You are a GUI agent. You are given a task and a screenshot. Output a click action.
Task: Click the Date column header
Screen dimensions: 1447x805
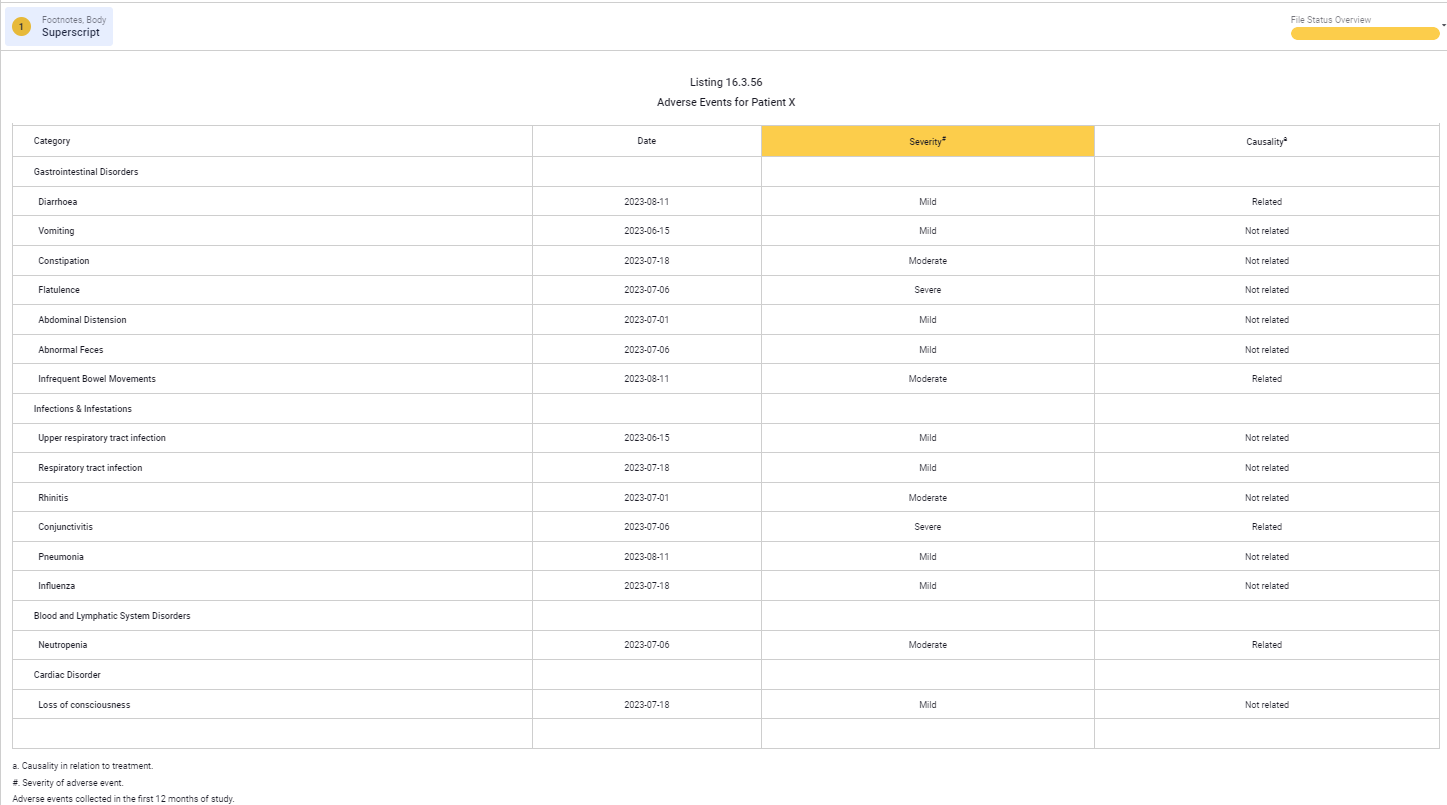[x=646, y=141]
